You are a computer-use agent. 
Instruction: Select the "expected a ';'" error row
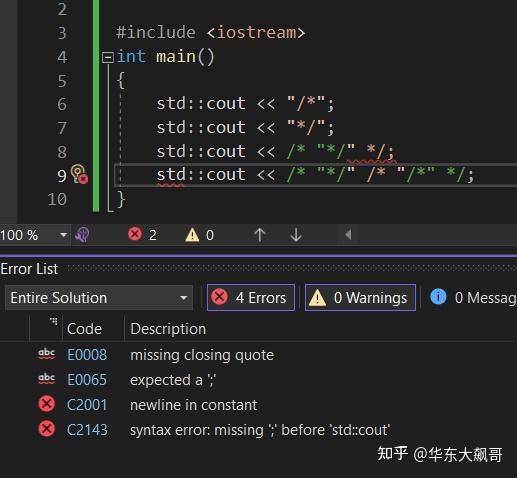click(x=258, y=380)
